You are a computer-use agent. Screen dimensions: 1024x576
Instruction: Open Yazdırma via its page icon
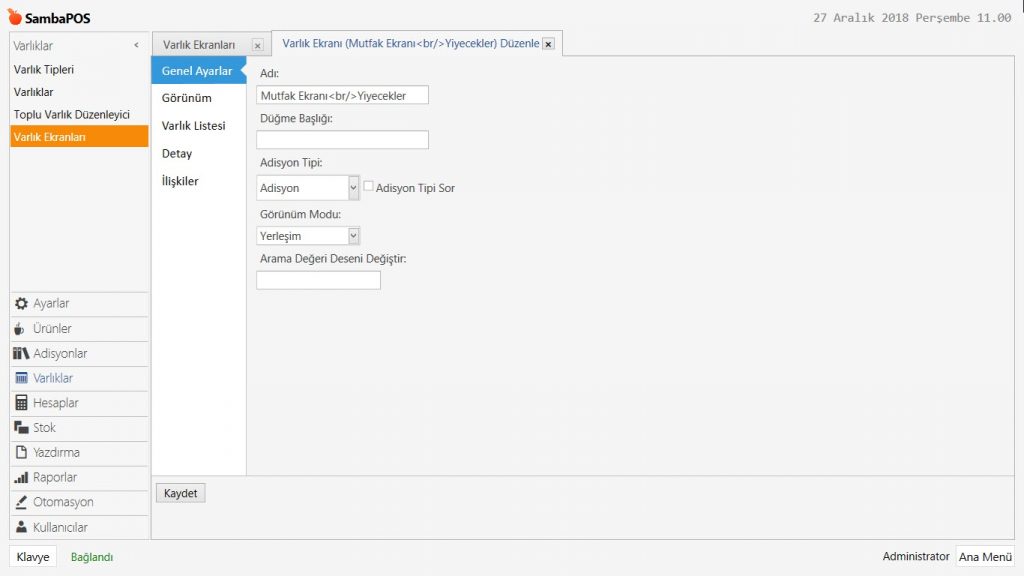21,453
